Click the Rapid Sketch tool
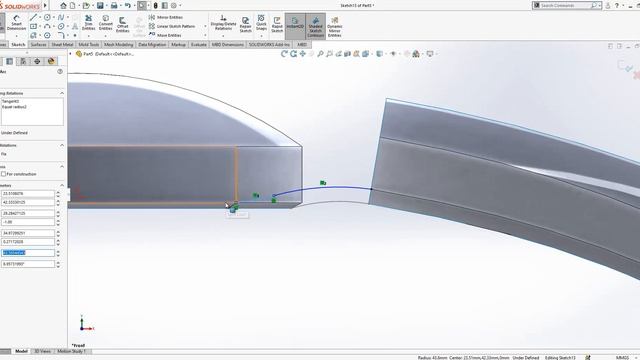 click(277, 24)
